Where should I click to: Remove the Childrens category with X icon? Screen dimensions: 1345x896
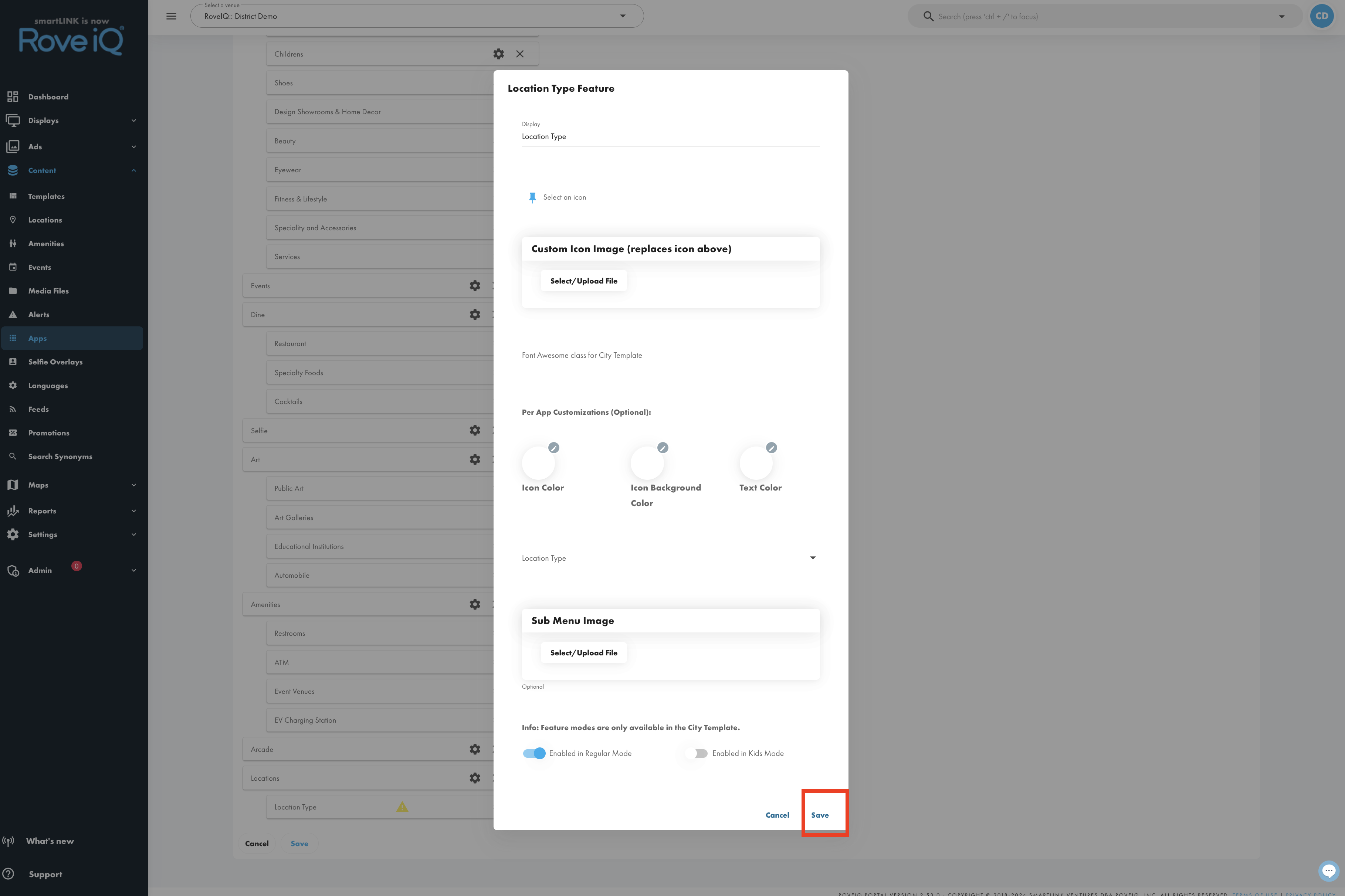(520, 54)
